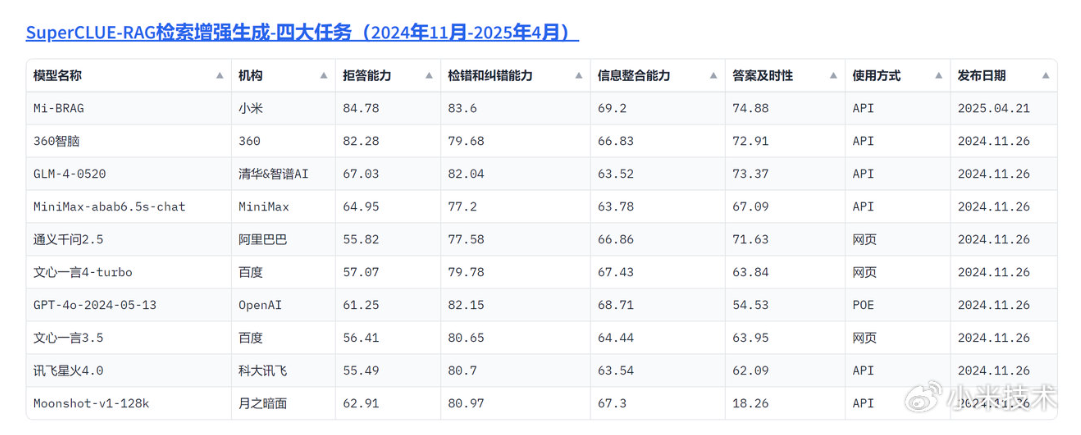
Task: Click the 73.37 timeliness score
Action: (x=750, y=174)
